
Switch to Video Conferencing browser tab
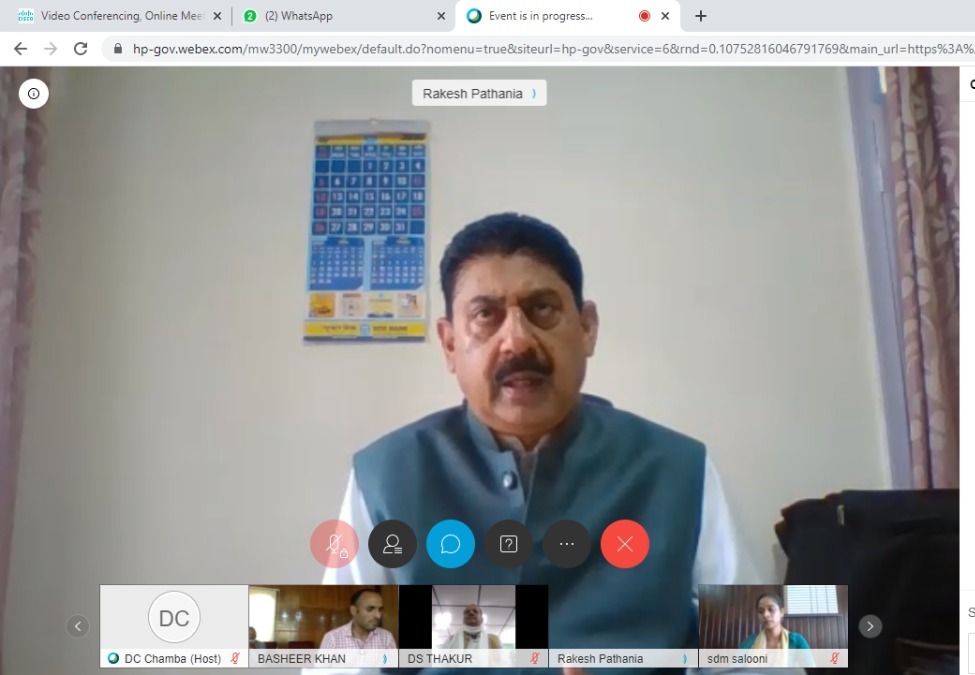[119, 16]
